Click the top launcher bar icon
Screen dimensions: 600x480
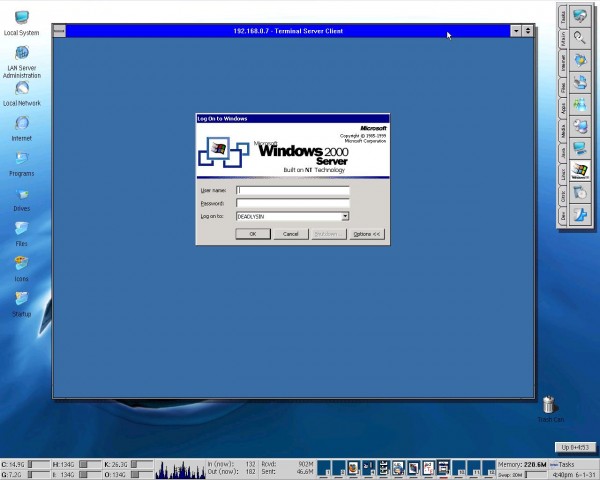pyautogui.click(x=580, y=16)
